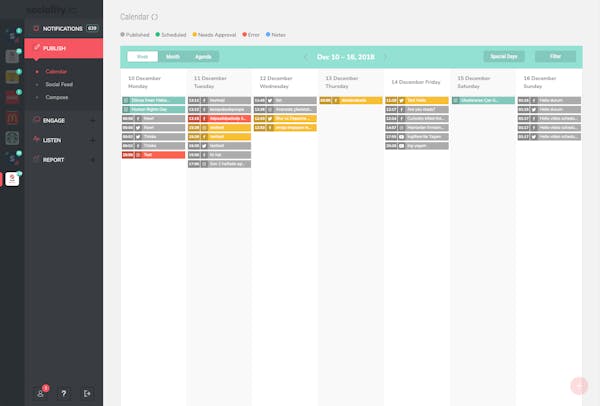This screenshot has height=406, width=600.
Task: Open the Compose page
Action: [57, 97]
